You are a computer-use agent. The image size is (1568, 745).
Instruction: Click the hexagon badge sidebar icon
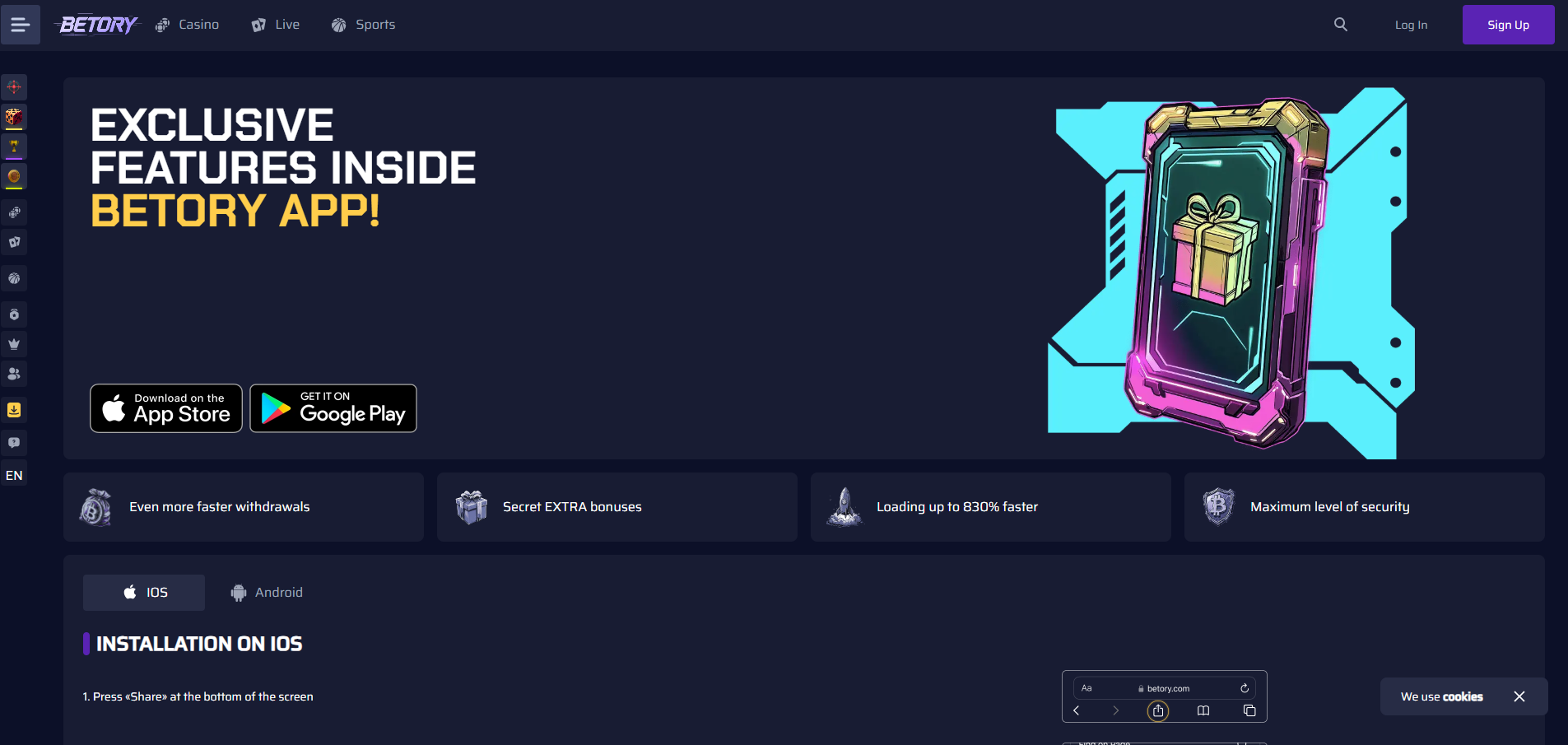[x=14, y=314]
